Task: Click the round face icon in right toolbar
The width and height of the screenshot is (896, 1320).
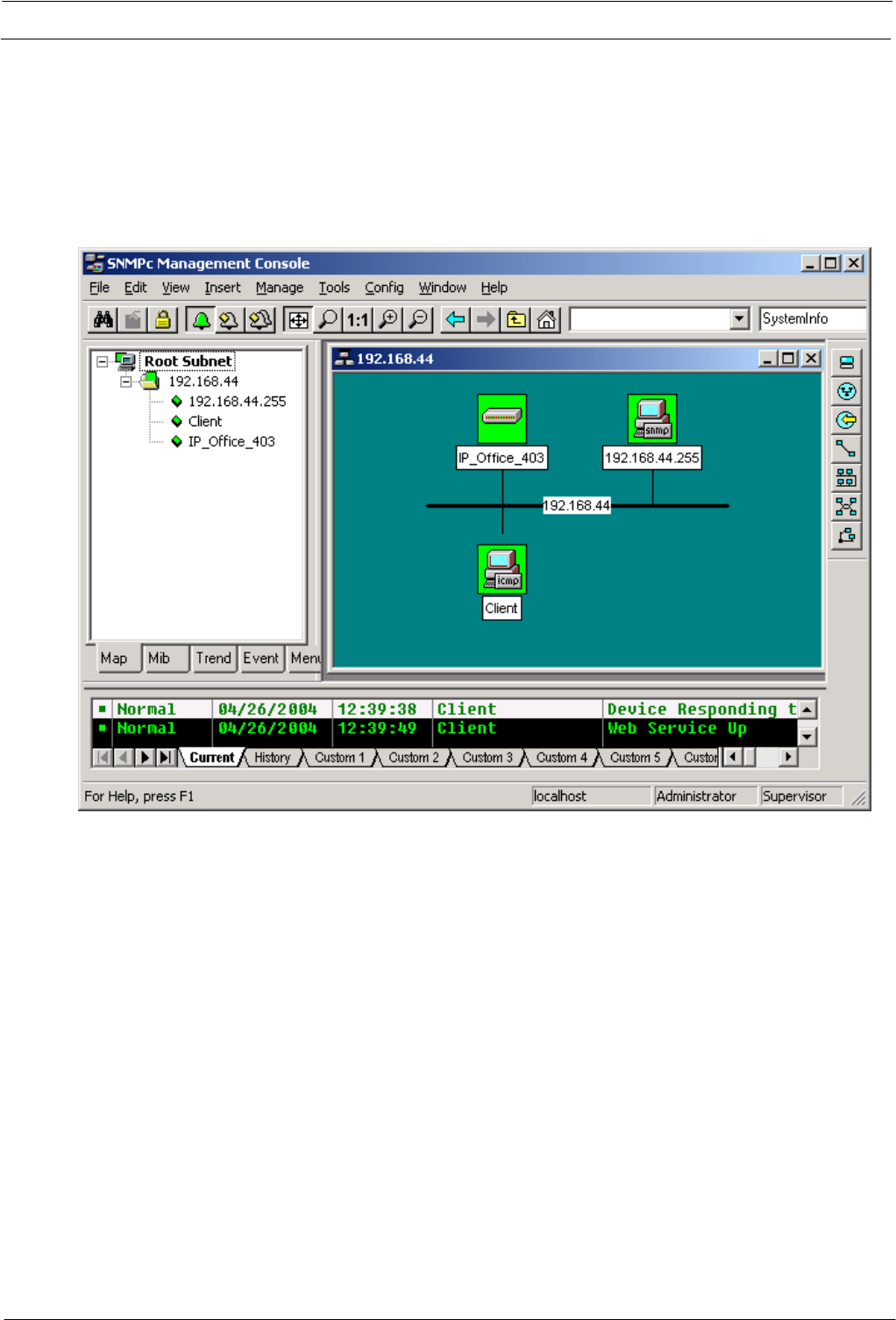Action: pos(846,391)
